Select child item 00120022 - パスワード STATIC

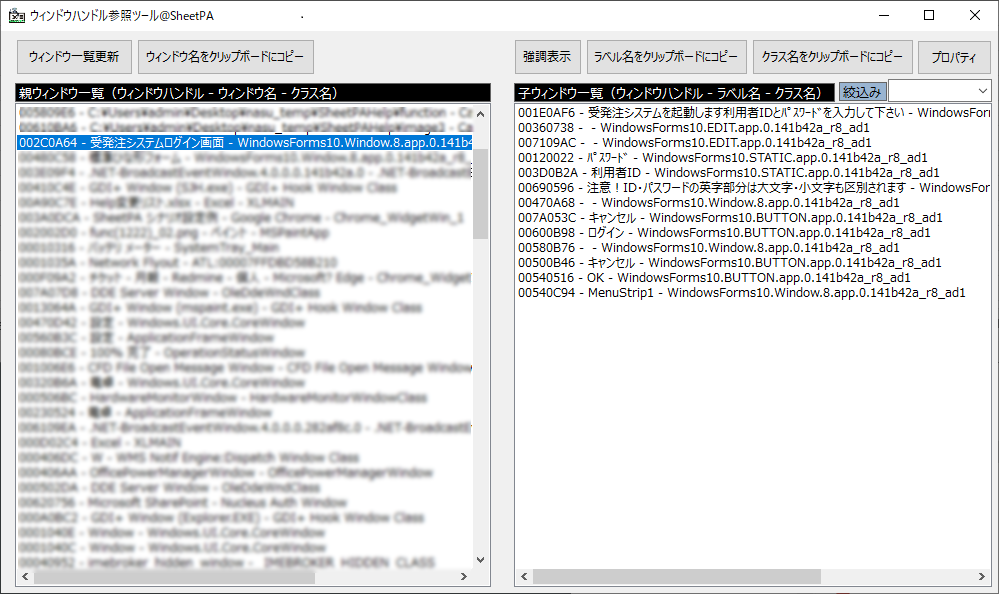click(722, 158)
